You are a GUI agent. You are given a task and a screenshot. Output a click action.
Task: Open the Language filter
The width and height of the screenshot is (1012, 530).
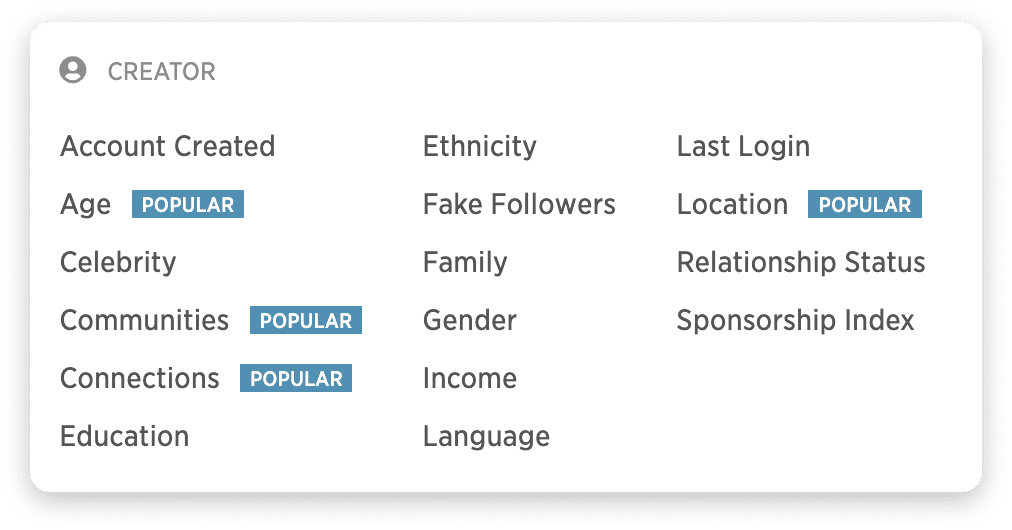coord(487,438)
